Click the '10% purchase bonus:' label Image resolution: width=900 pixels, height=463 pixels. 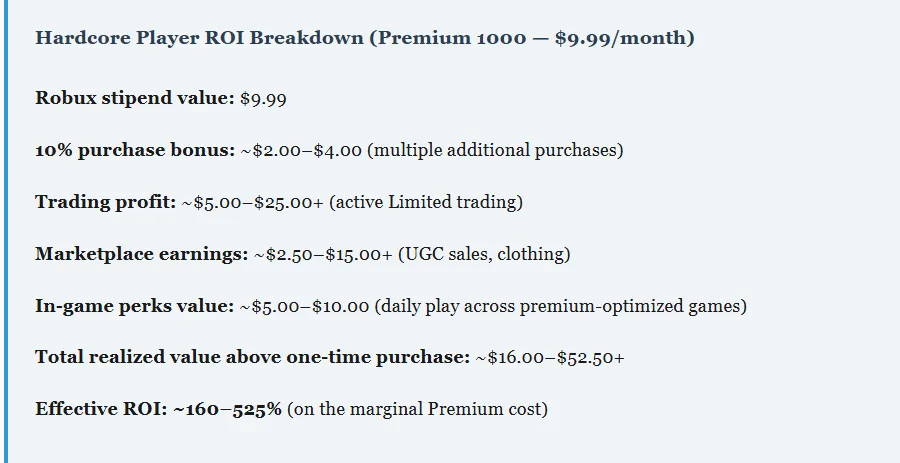[x=135, y=150]
